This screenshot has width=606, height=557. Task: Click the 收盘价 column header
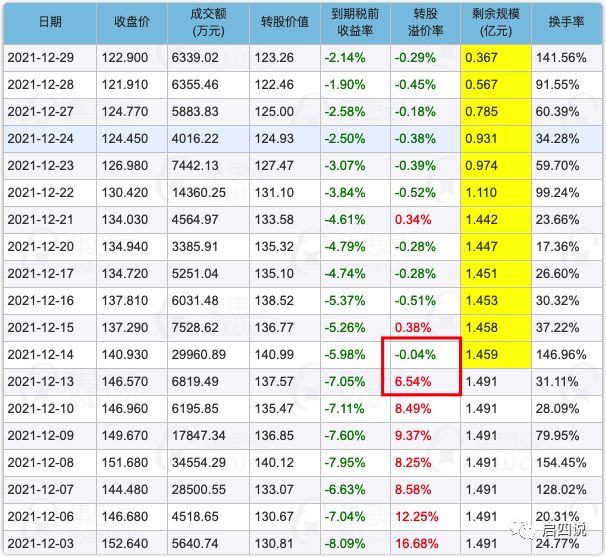point(132,23)
